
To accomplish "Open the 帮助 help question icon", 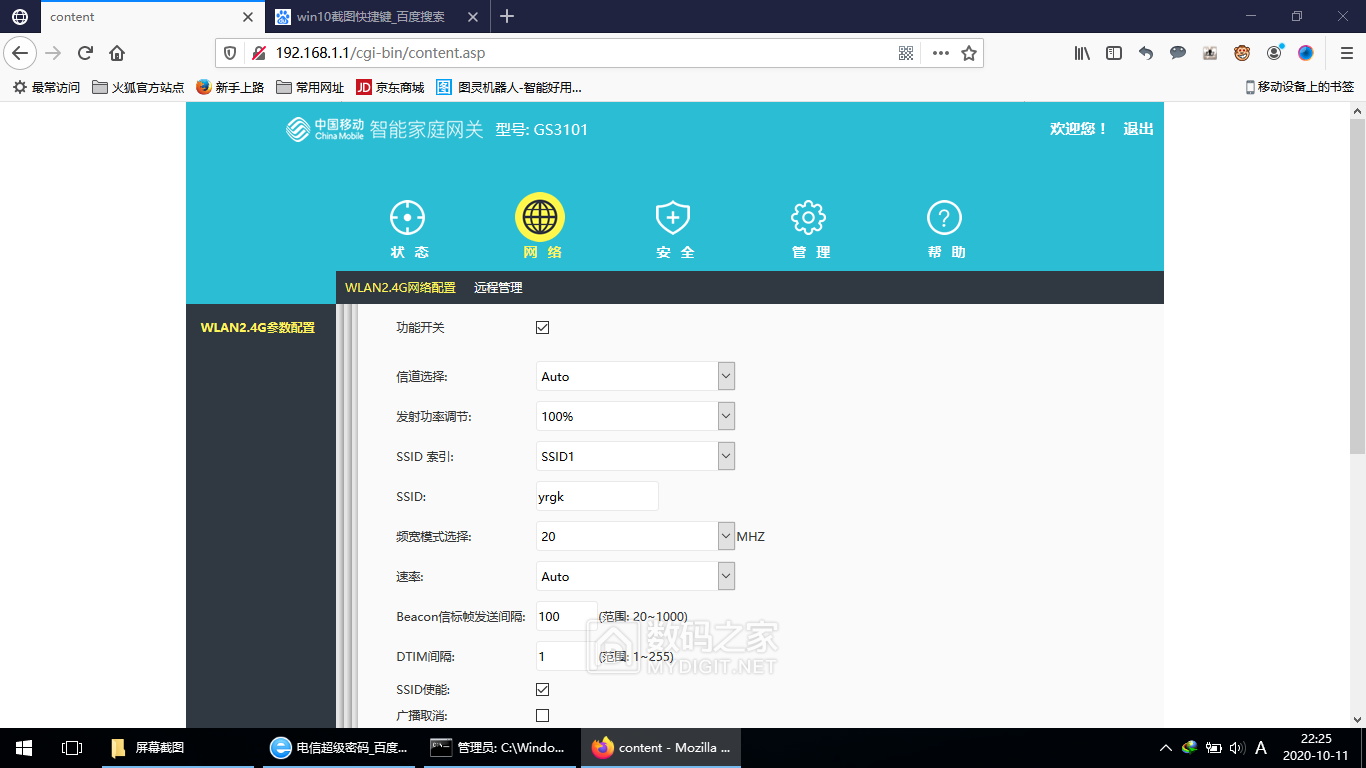I will 944,218.
